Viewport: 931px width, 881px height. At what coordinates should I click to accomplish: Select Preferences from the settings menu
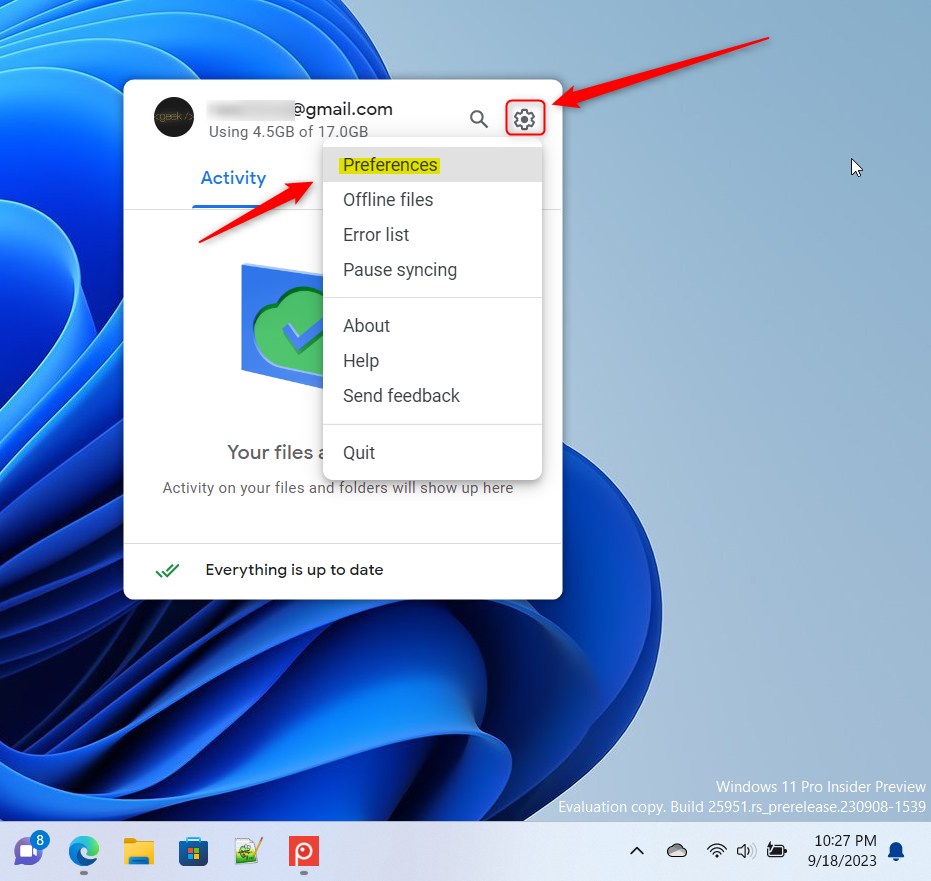[x=390, y=165]
